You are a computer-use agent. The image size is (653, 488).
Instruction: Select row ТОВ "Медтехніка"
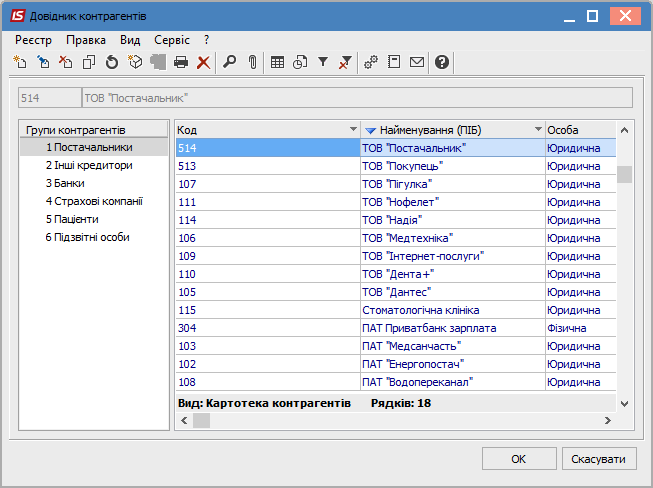tap(396, 238)
